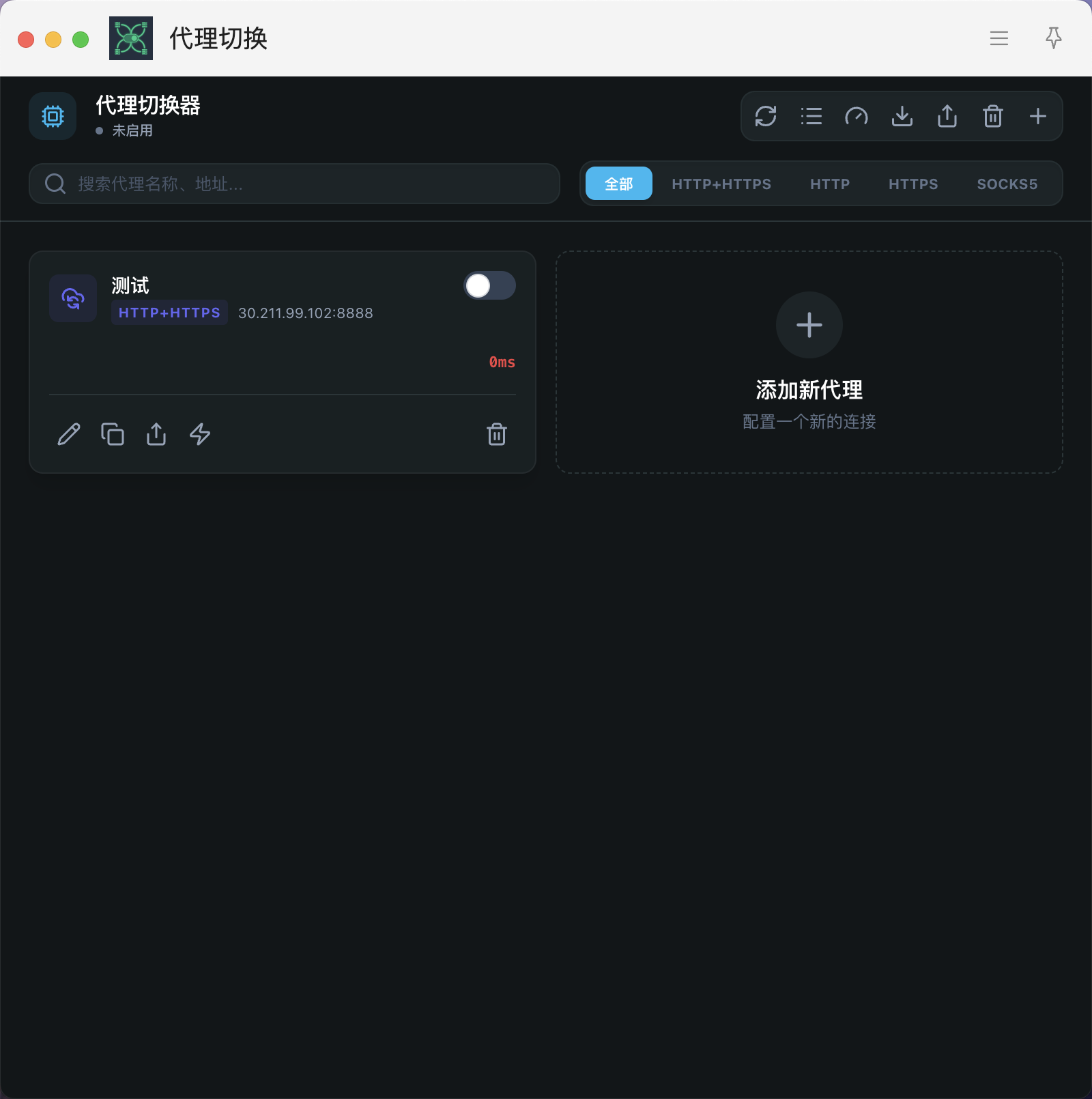
Task: Enable the 测试 proxy toggle switch
Action: click(489, 286)
